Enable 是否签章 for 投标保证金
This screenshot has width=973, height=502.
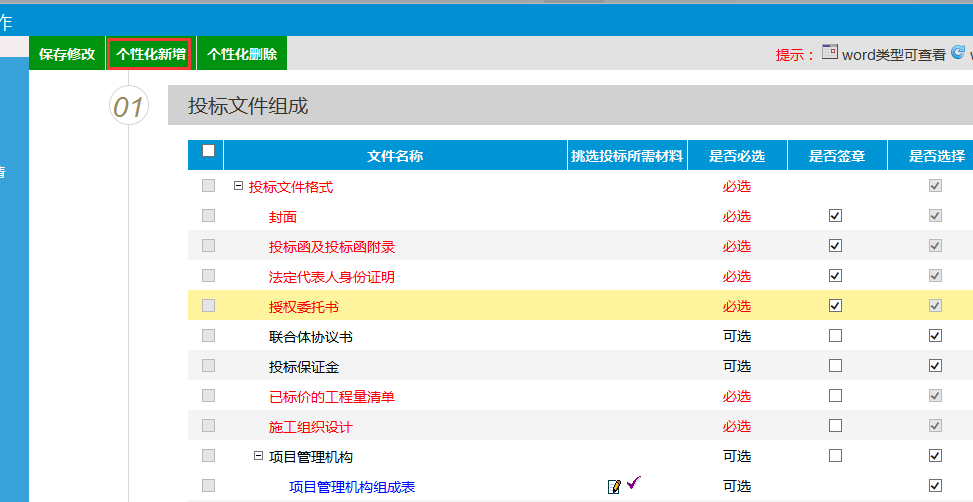[835, 365]
